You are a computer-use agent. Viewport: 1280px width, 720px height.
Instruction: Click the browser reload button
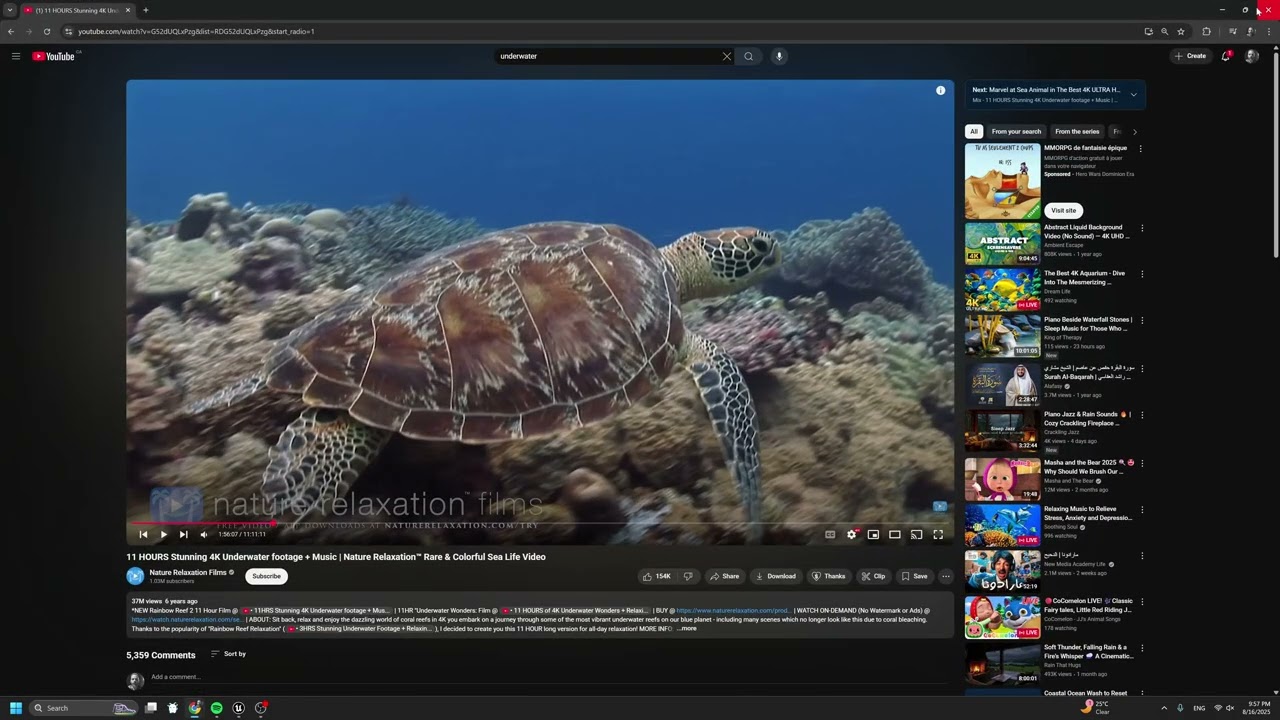point(46,31)
